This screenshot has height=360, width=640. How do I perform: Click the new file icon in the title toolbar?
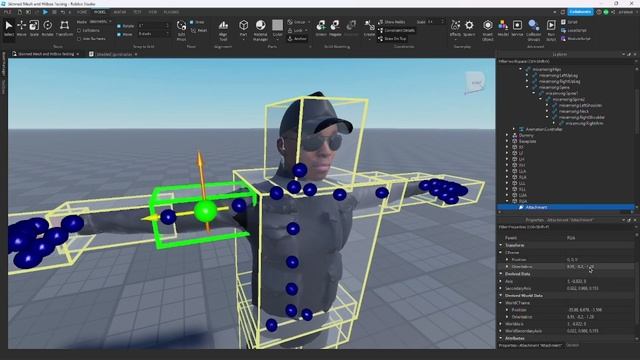point(20,12)
